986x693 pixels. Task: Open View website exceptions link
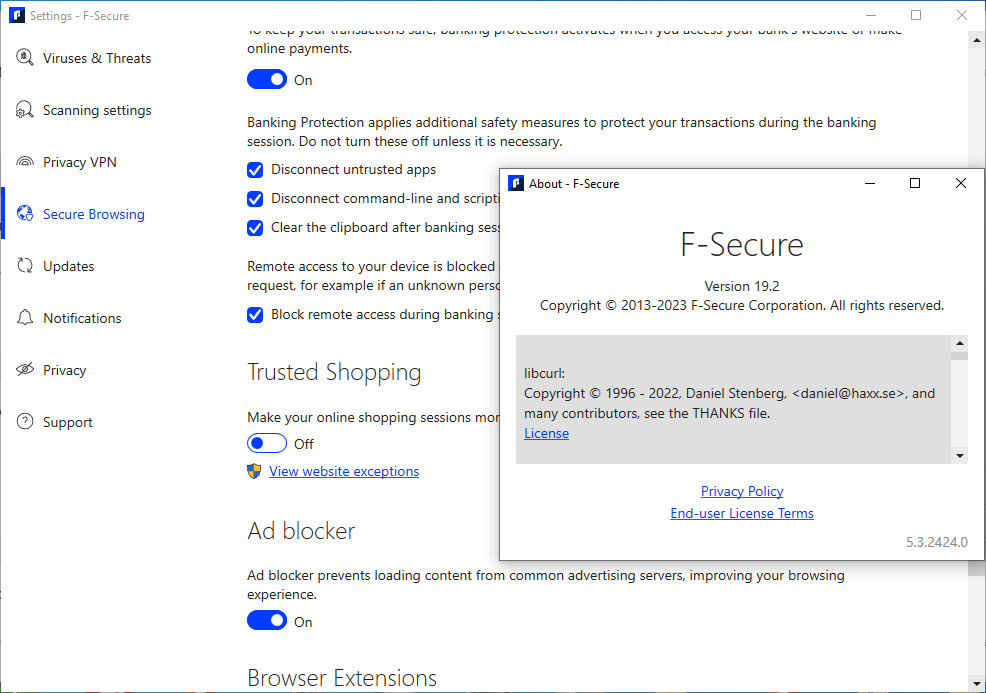[344, 471]
